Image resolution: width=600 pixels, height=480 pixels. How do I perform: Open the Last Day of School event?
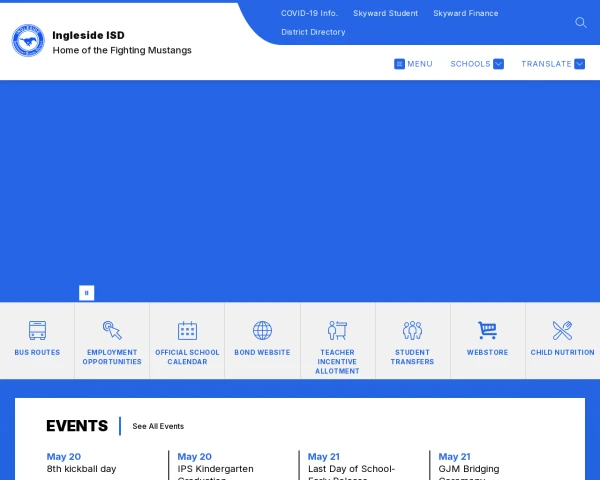(351, 472)
